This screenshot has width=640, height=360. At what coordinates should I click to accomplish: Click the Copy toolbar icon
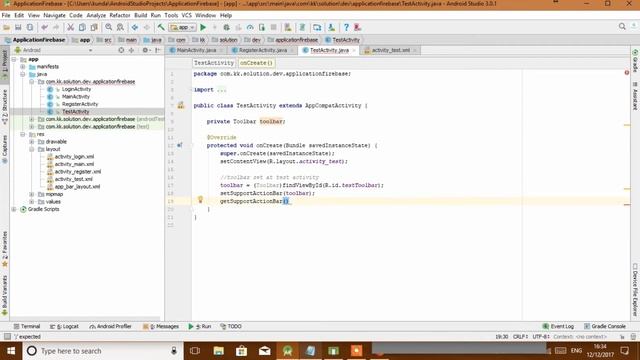[x=82, y=27]
